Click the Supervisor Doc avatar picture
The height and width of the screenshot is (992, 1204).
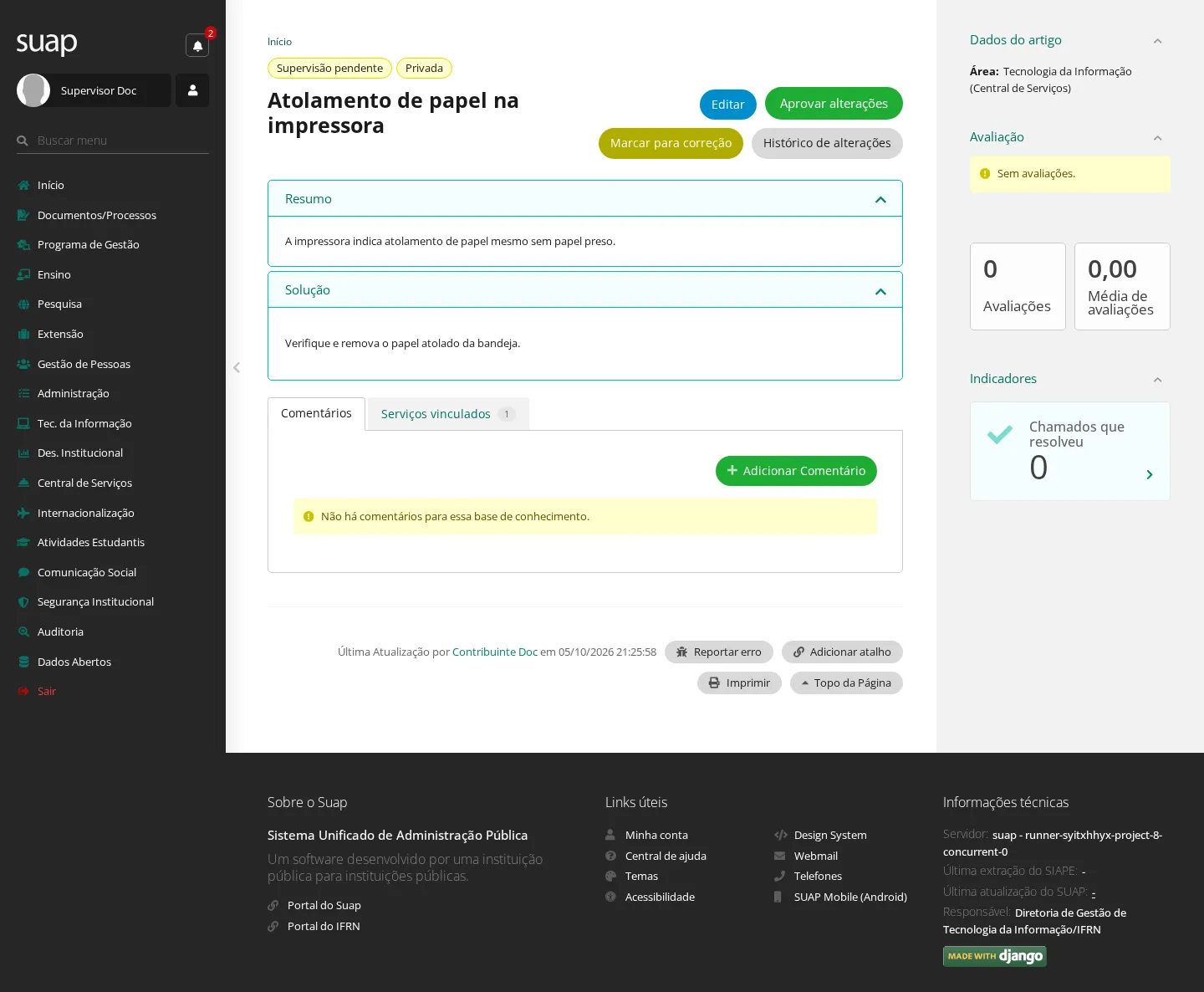tap(33, 90)
